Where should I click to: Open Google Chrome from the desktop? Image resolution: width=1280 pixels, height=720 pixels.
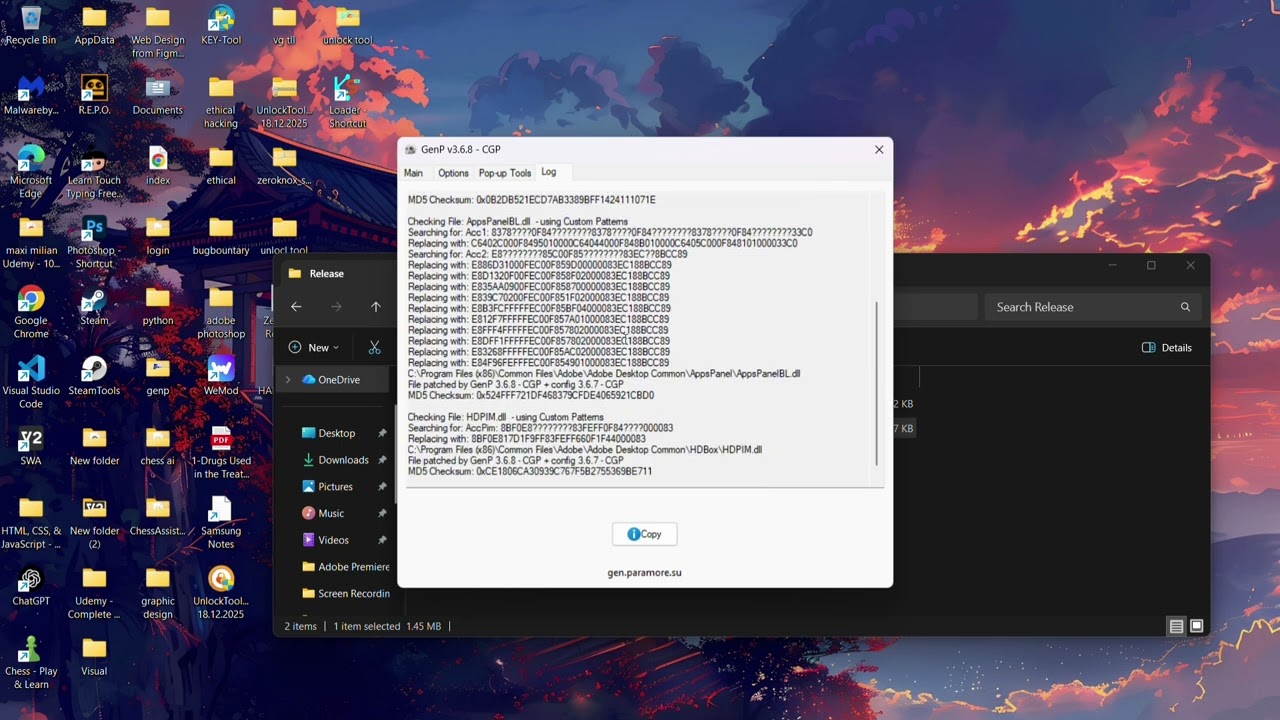point(31,312)
